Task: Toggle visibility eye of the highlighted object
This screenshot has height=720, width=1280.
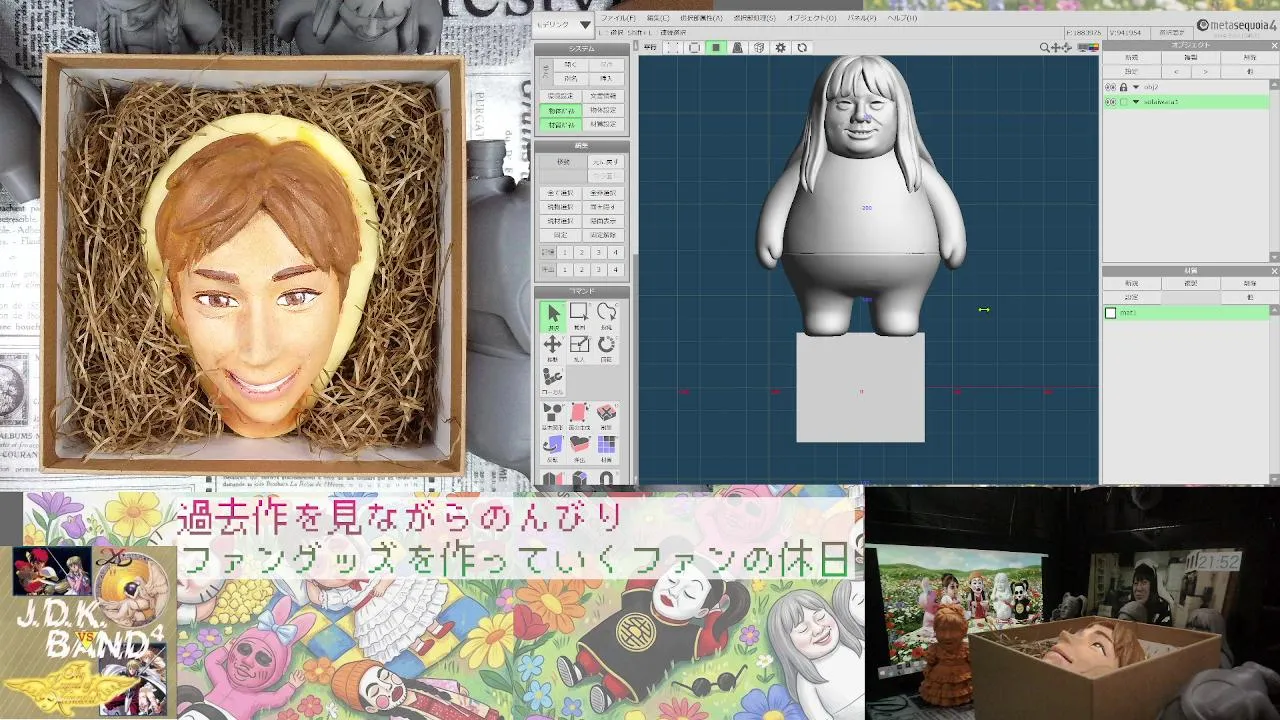Action: 1110,102
